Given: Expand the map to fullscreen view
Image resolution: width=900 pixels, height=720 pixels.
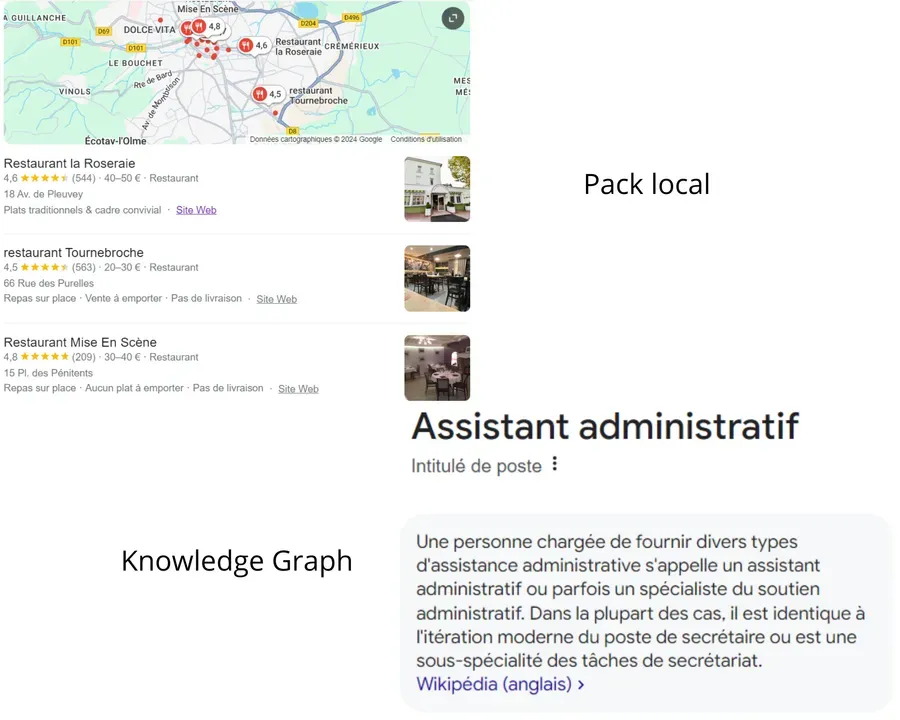Looking at the screenshot, I should click(x=453, y=18).
